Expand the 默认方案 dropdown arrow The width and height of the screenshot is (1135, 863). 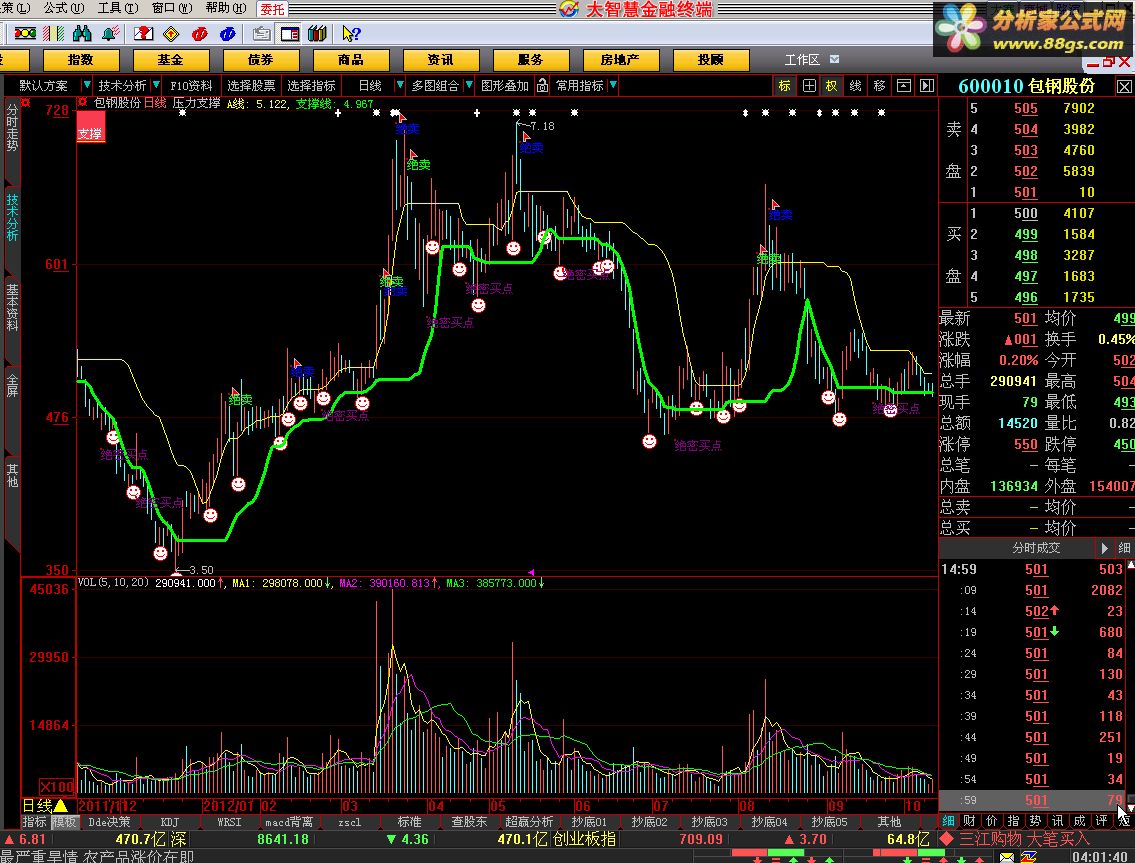click(x=87, y=85)
